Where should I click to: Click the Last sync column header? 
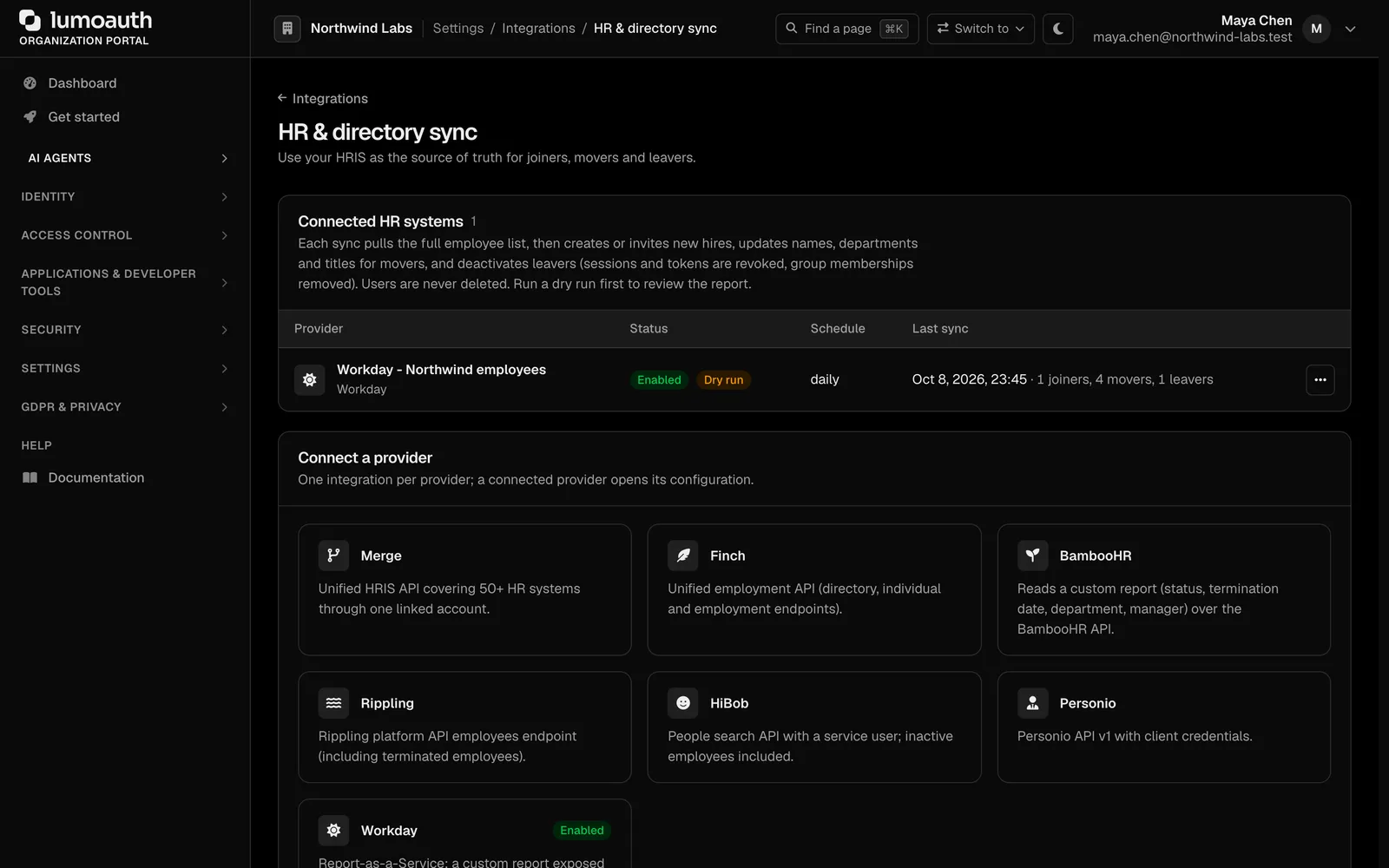click(940, 329)
